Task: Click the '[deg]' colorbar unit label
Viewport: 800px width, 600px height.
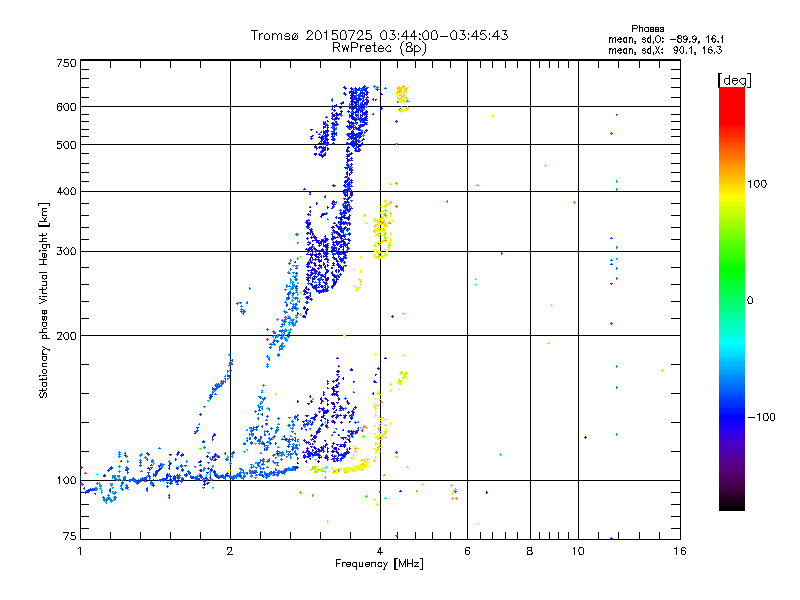Action: coord(734,81)
